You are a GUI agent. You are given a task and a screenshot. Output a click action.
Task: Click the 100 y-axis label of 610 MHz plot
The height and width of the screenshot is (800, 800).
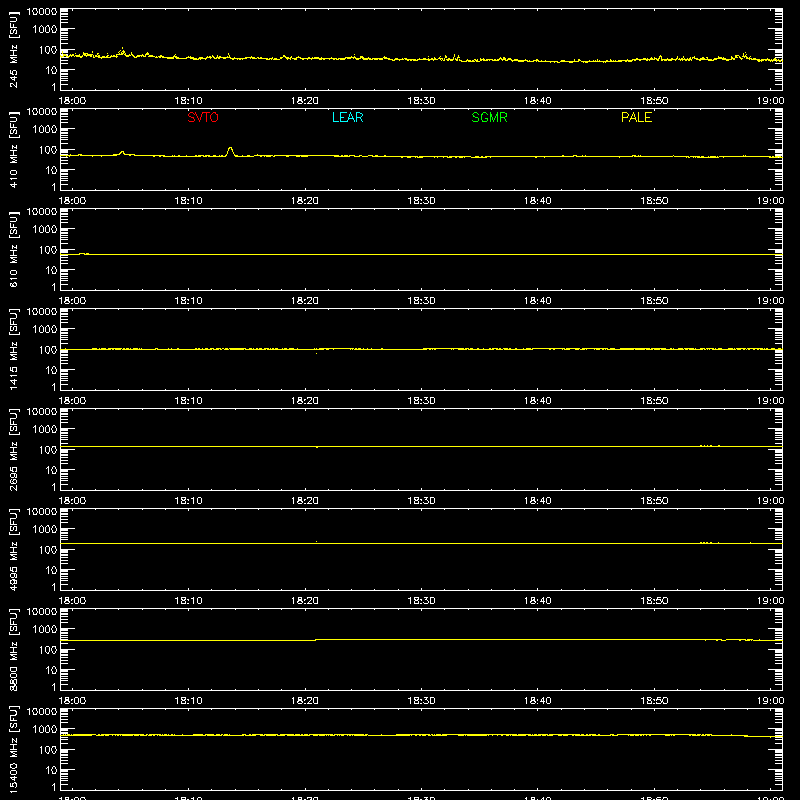coord(48,249)
